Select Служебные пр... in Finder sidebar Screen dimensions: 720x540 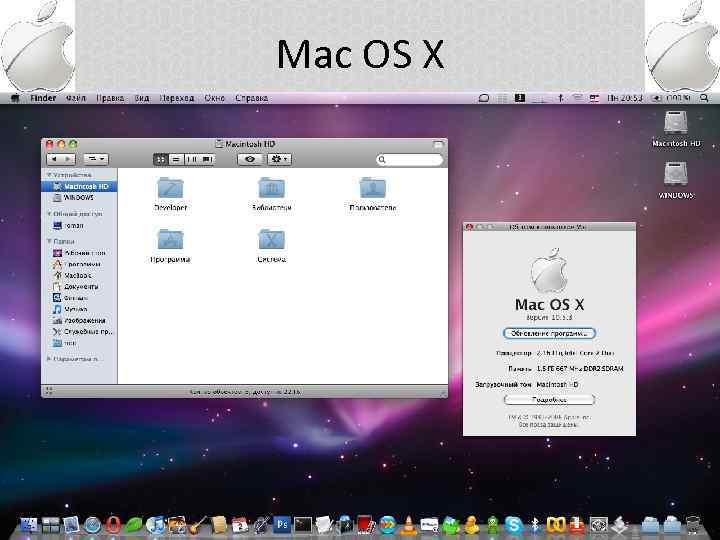79,332
